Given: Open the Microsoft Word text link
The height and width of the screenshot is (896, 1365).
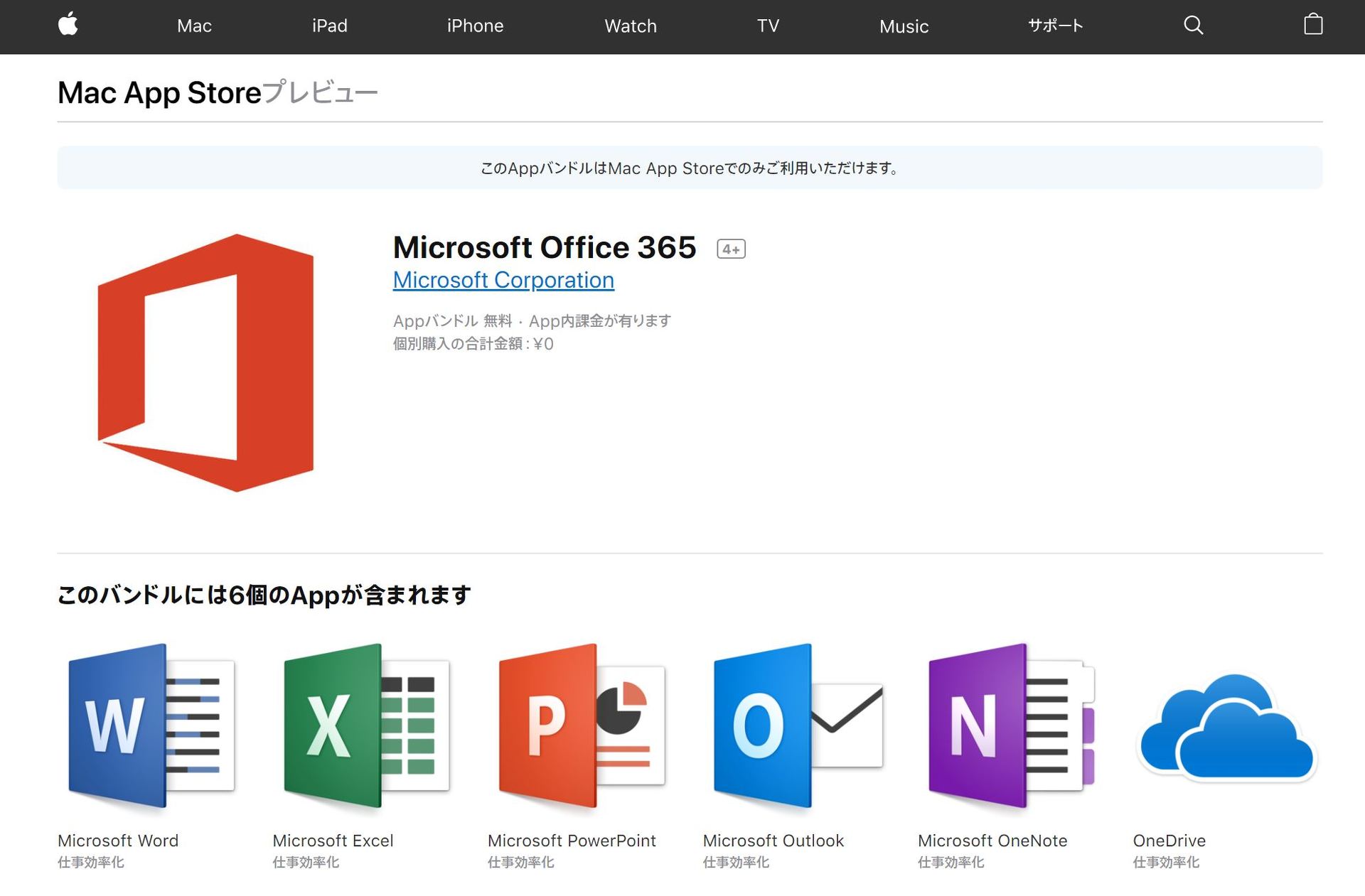Looking at the screenshot, I should click(x=118, y=841).
